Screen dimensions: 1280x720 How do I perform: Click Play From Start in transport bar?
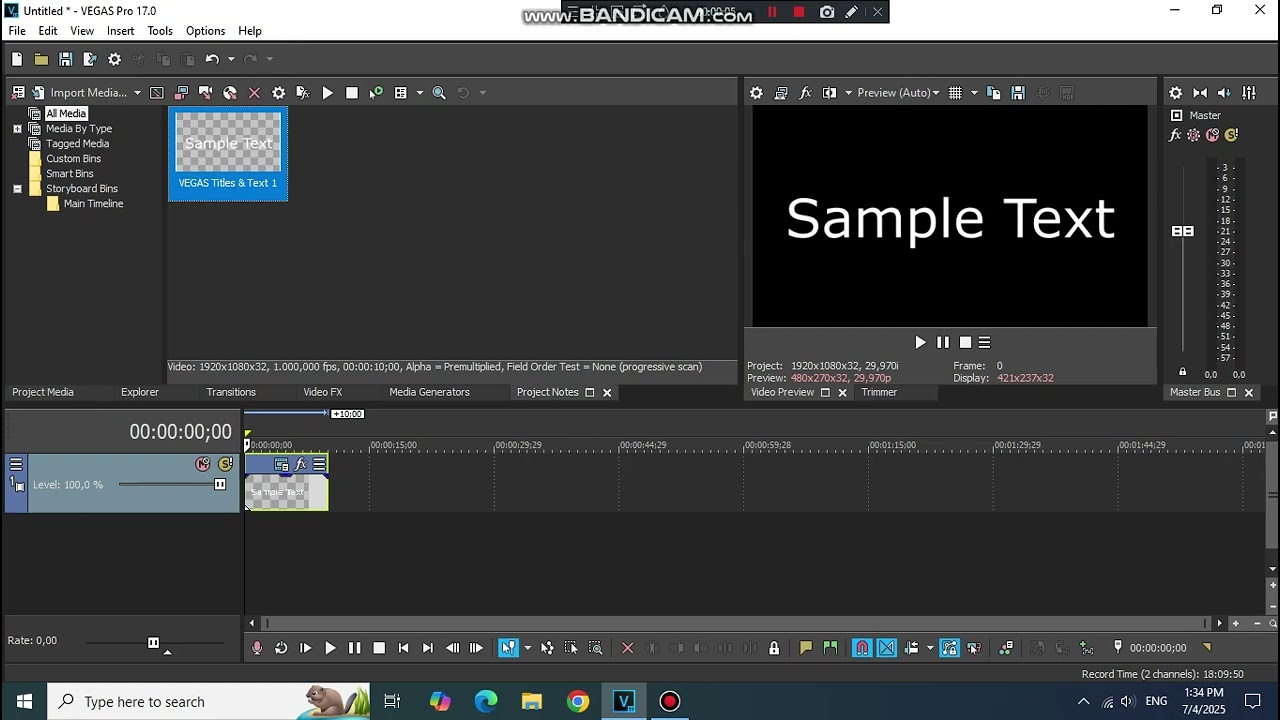click(x=305, y=648)
